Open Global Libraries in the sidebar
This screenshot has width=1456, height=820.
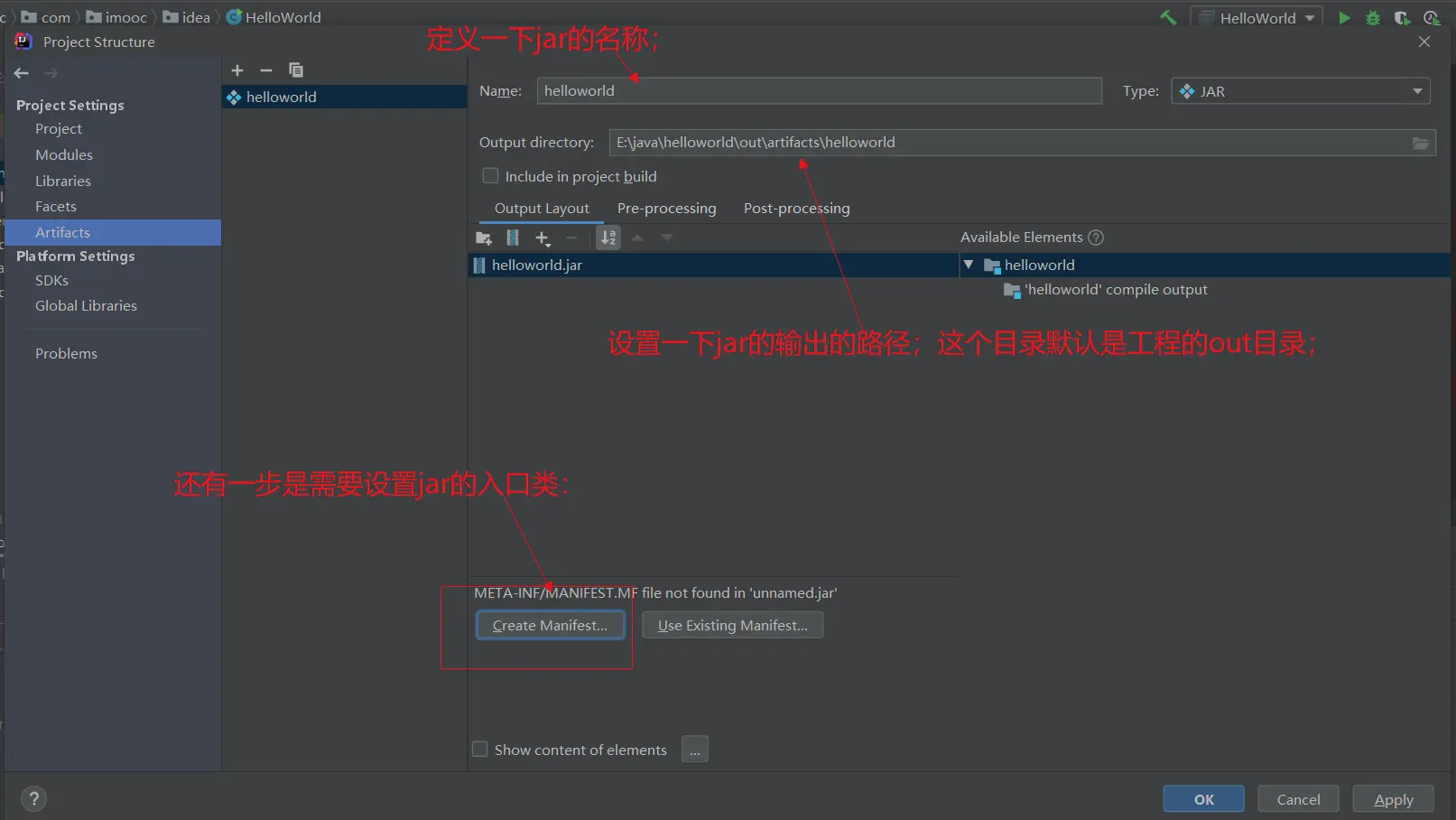click(87, 306)
